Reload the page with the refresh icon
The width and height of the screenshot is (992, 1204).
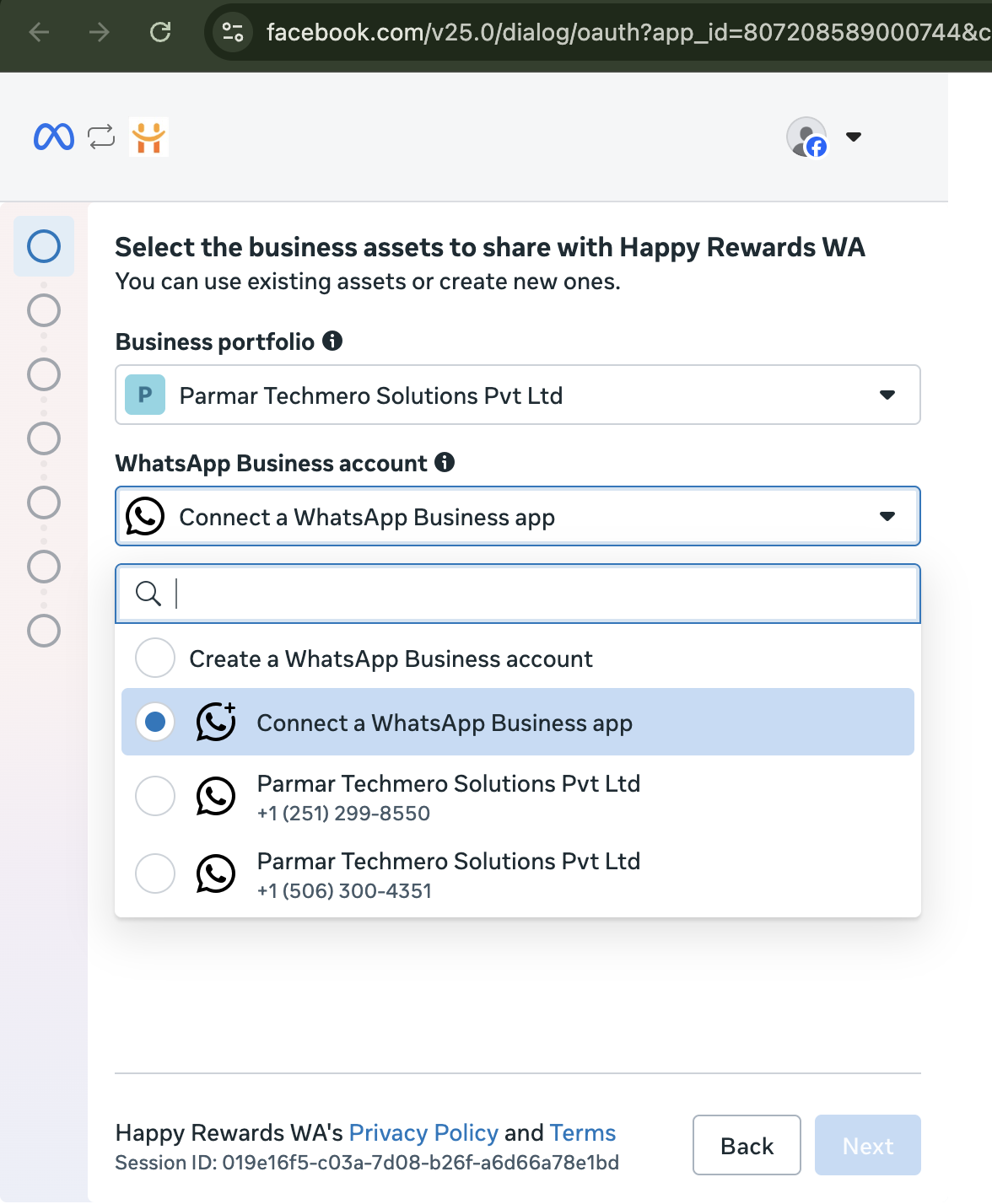160,32
